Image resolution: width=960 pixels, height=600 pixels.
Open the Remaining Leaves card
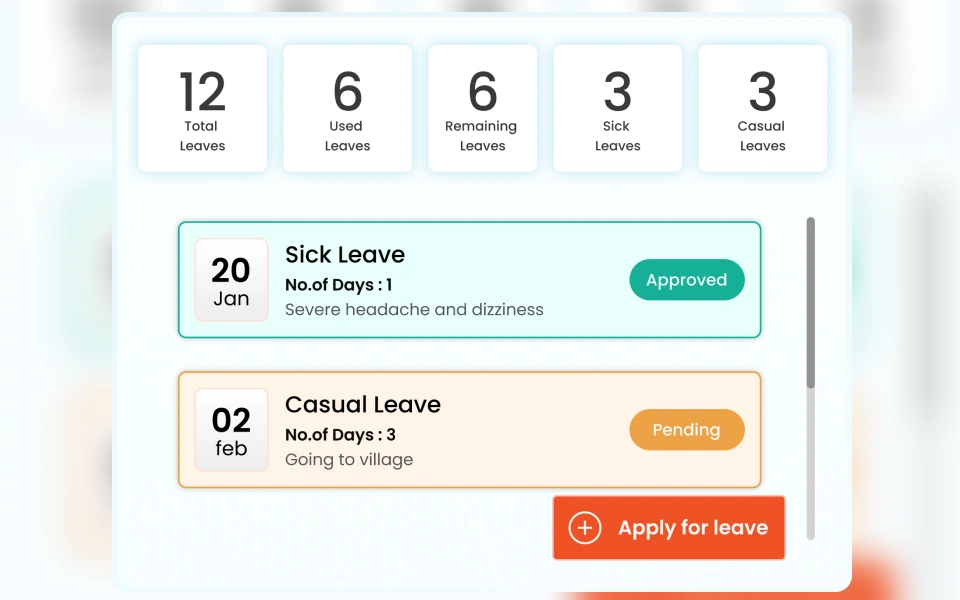pyautogui.click(x=482, y=108)
